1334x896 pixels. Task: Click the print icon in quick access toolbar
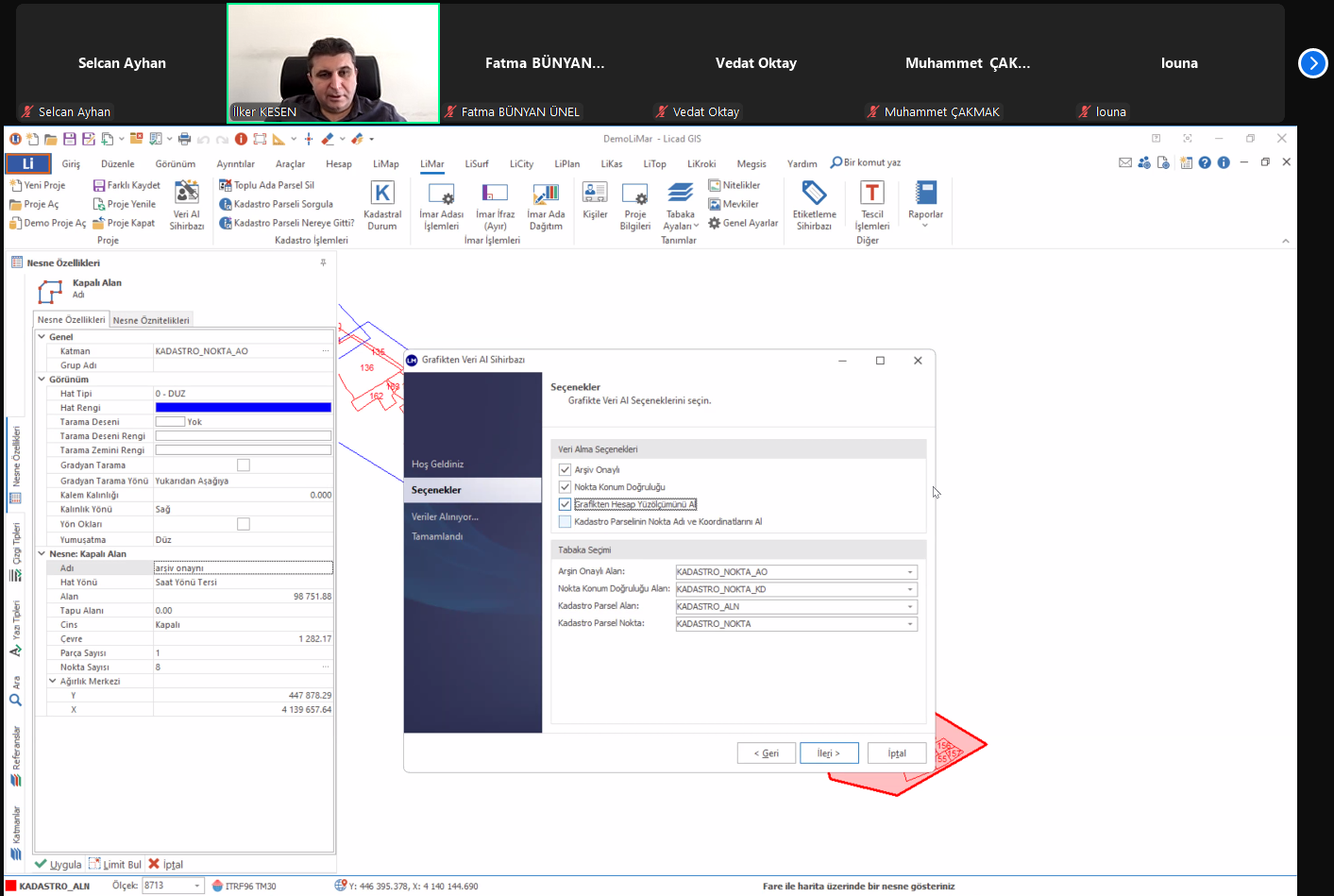[x=184, y=139]
